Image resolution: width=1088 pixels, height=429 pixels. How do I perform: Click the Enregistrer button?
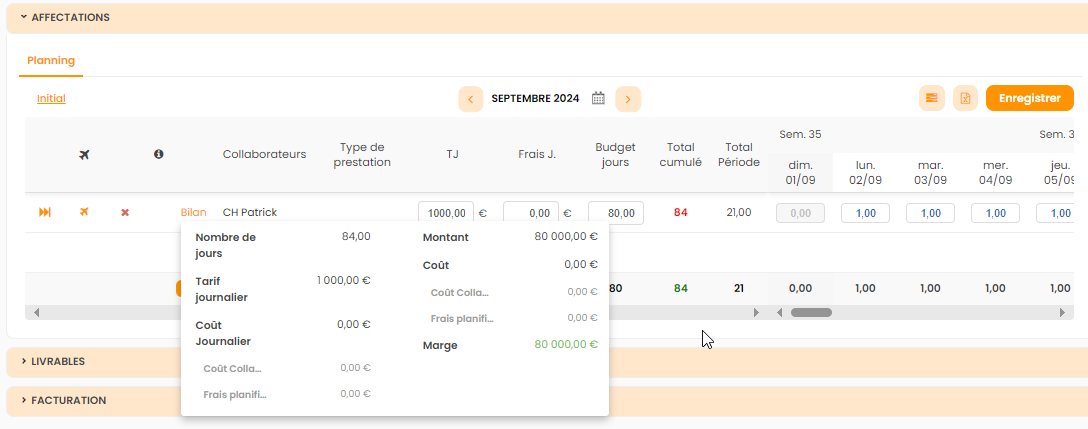[1029, 98]
